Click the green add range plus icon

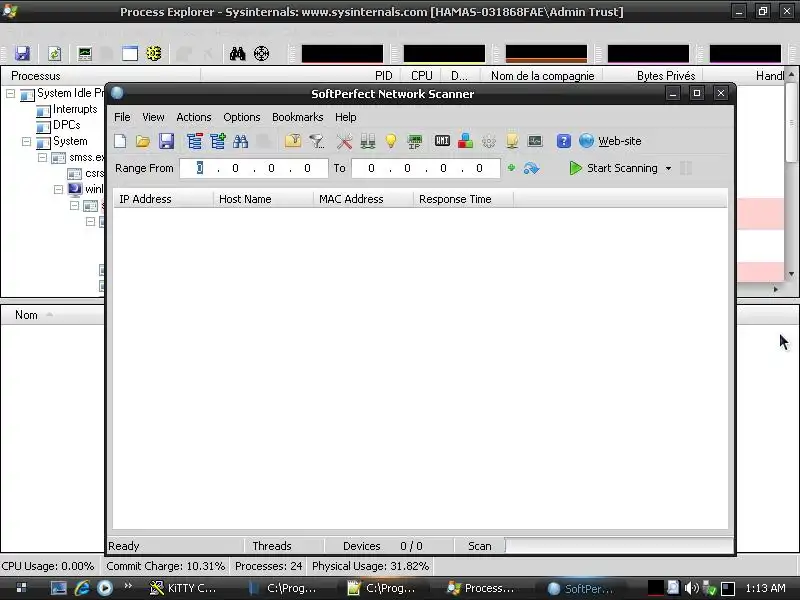pyautogui.click(x=511, y=167)
